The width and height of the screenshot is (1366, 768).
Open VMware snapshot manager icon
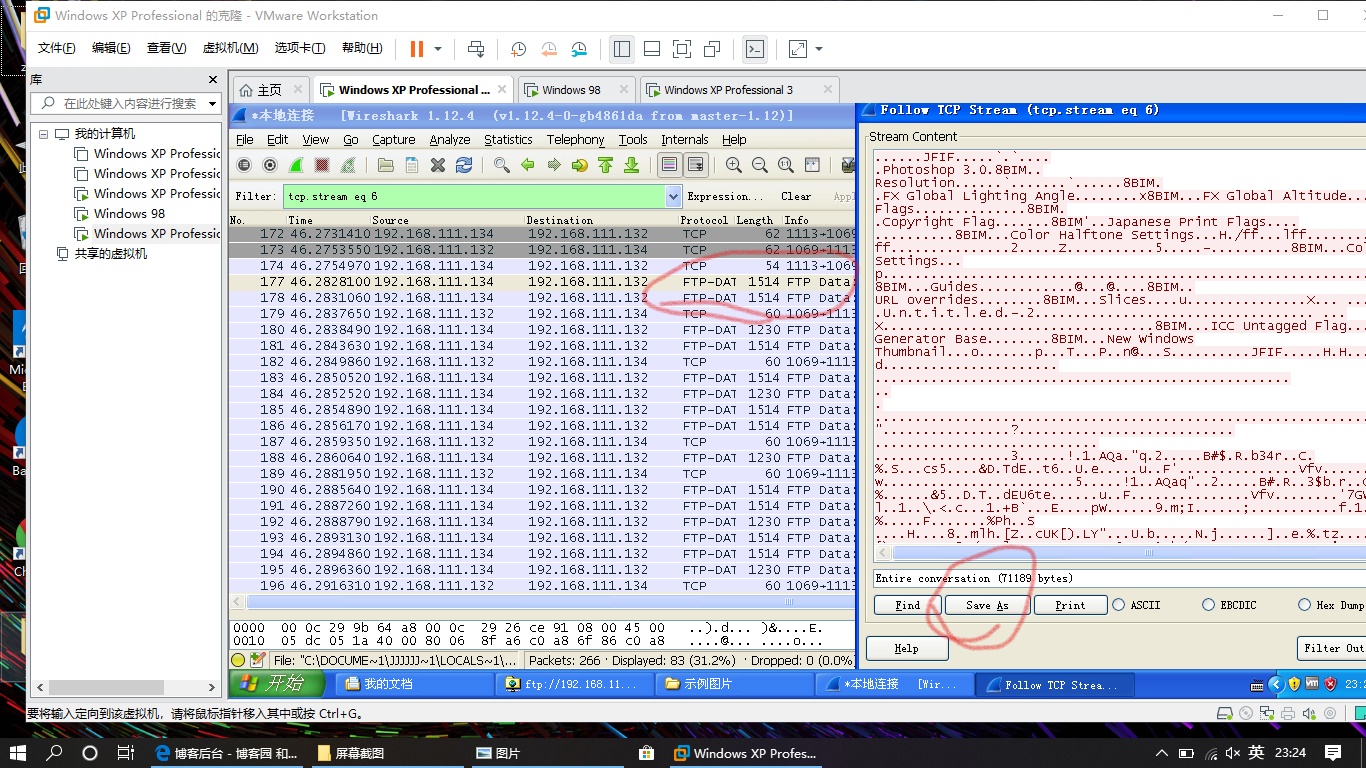[580, 49]
